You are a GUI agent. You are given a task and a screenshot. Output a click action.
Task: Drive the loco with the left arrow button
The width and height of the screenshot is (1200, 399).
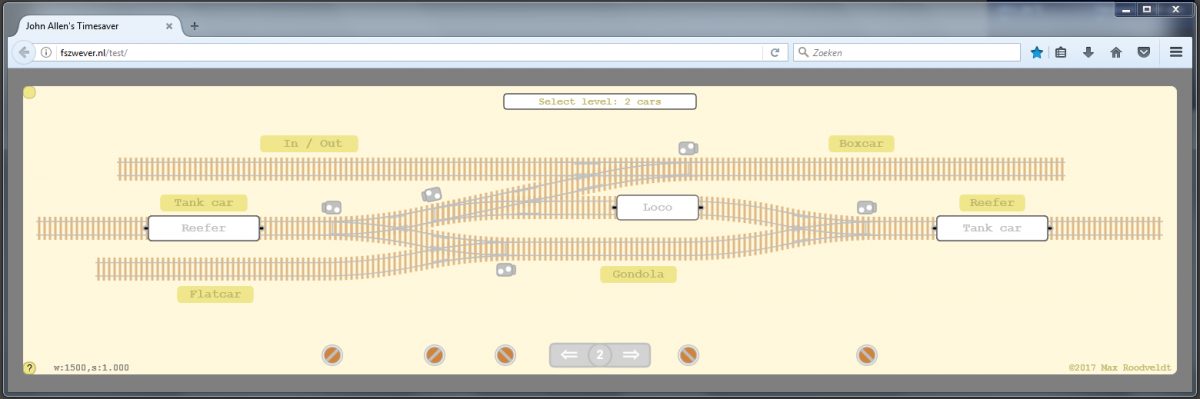pos(569,355)
